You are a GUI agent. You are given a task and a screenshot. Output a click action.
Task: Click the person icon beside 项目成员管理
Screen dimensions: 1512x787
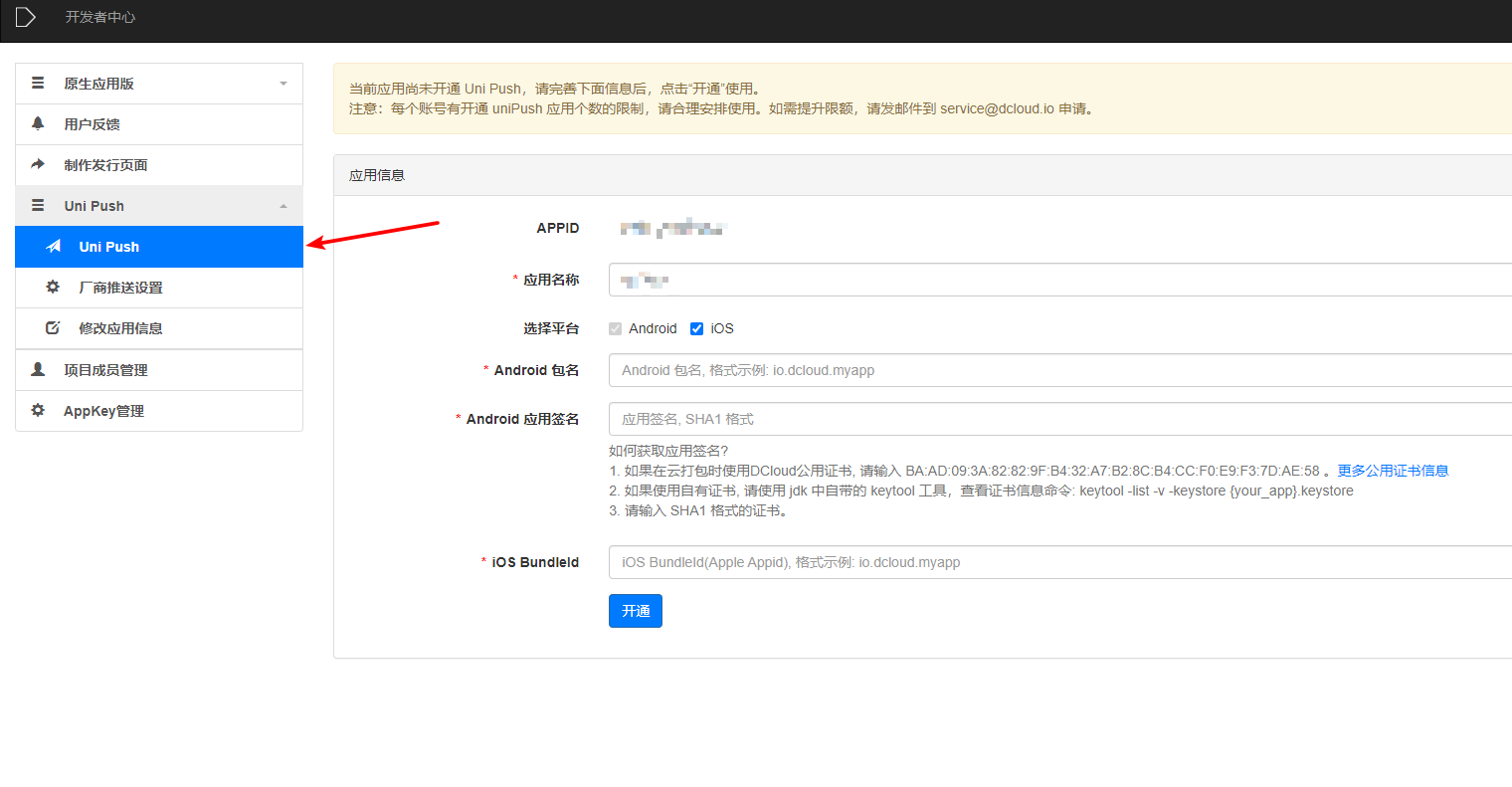click(38, 369)
